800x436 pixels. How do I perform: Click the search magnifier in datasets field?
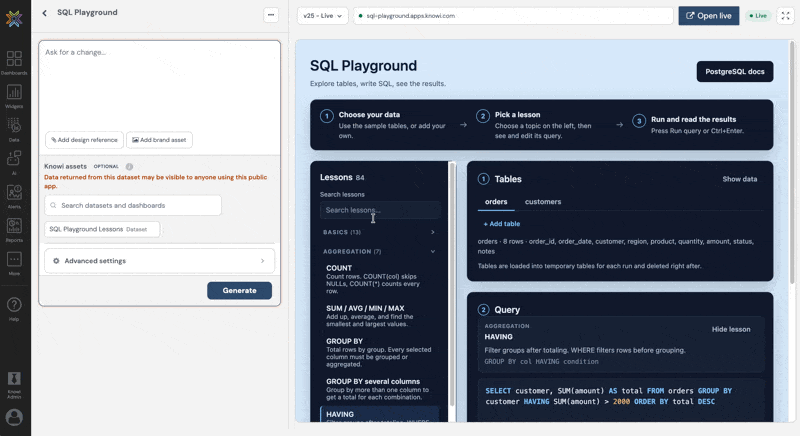53,206
